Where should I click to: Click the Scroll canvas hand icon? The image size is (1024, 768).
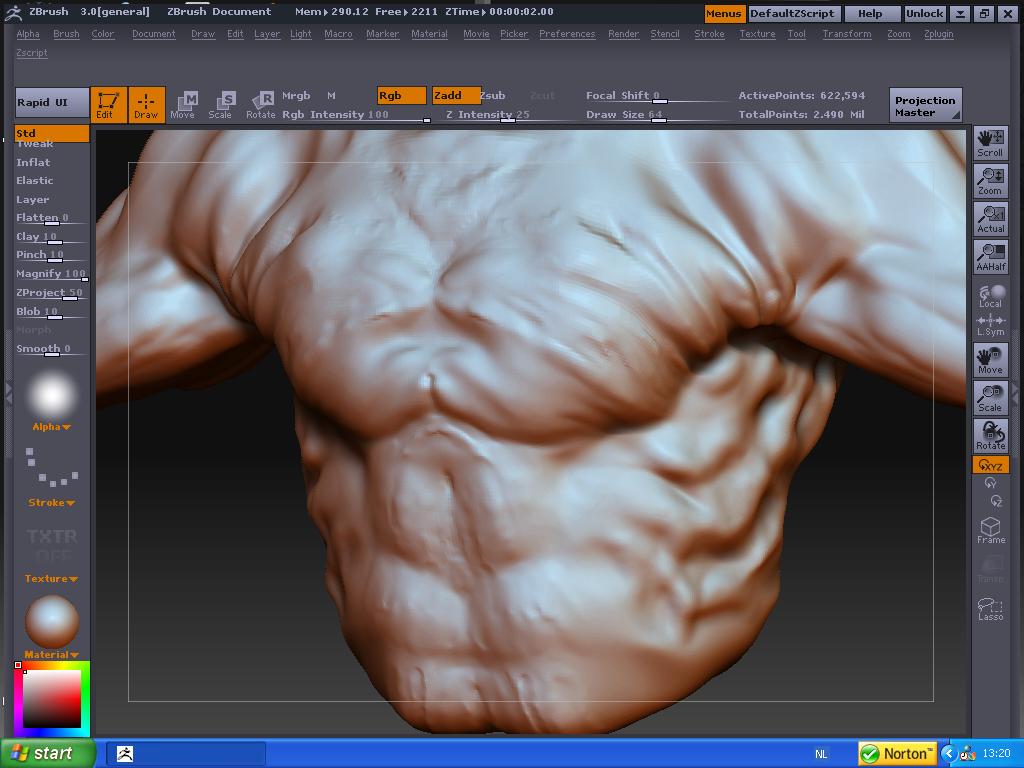(x=991, y=143)
